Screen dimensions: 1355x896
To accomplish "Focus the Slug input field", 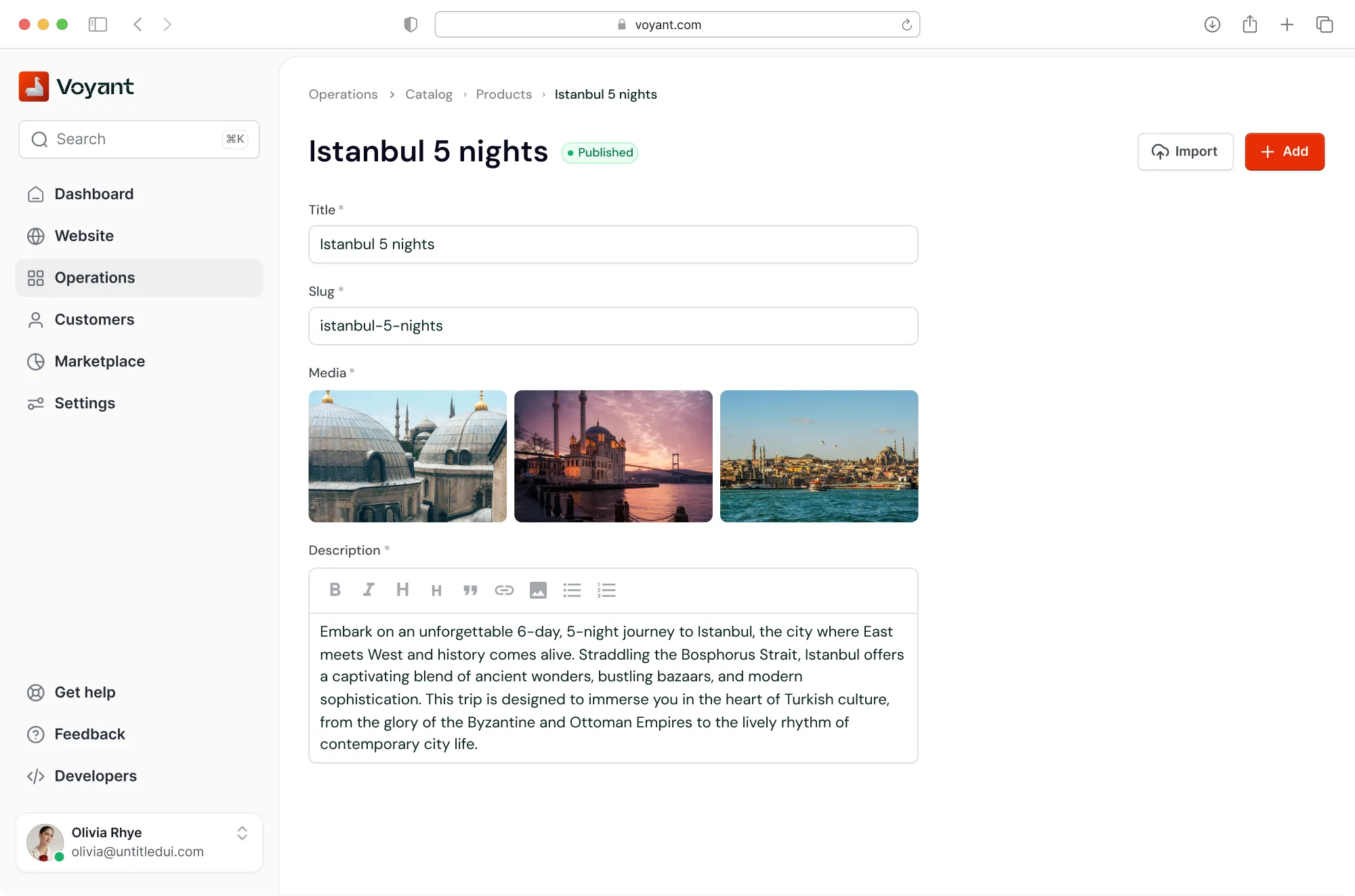I will pos(612,326).
